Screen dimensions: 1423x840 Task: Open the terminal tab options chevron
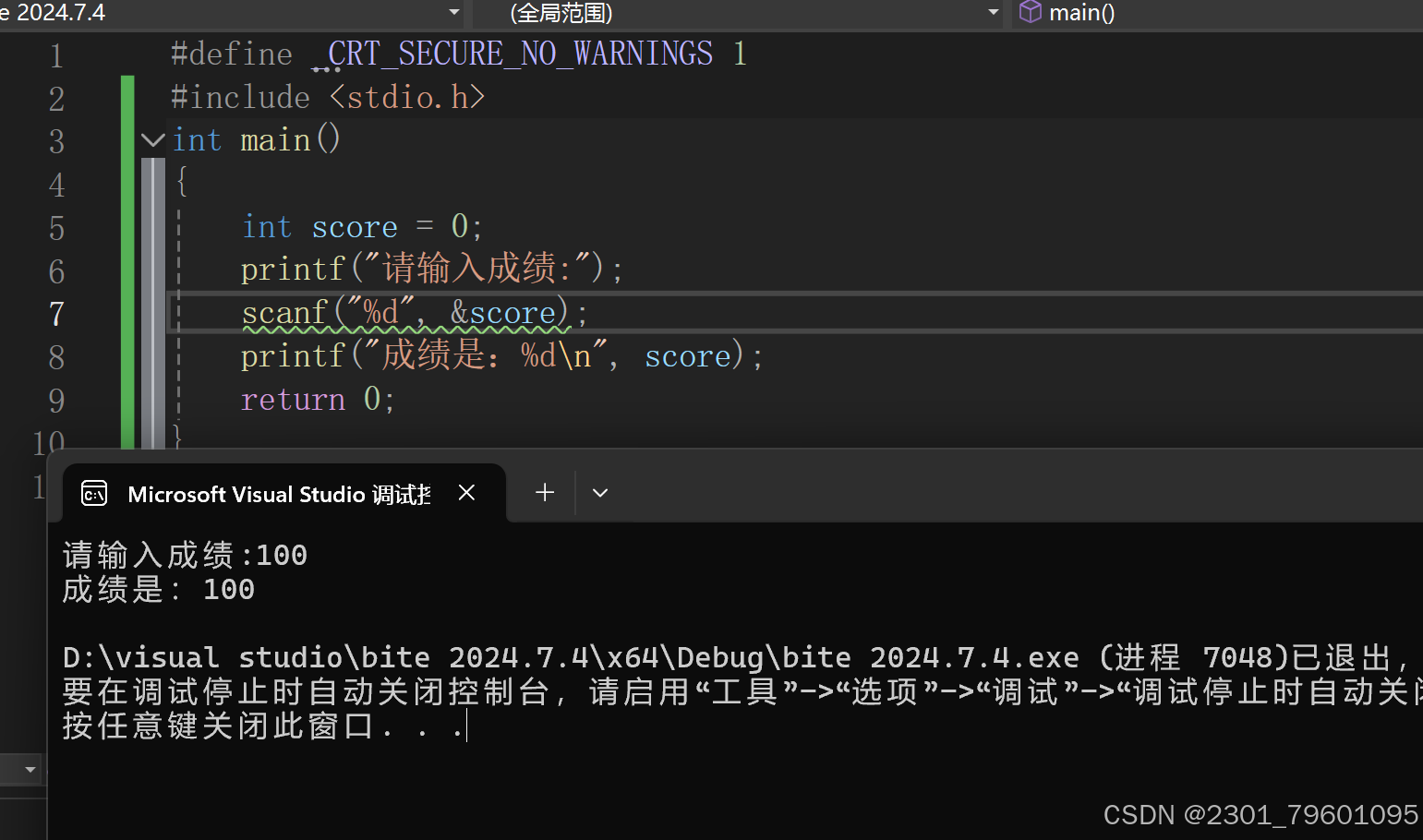coord(600,493)
